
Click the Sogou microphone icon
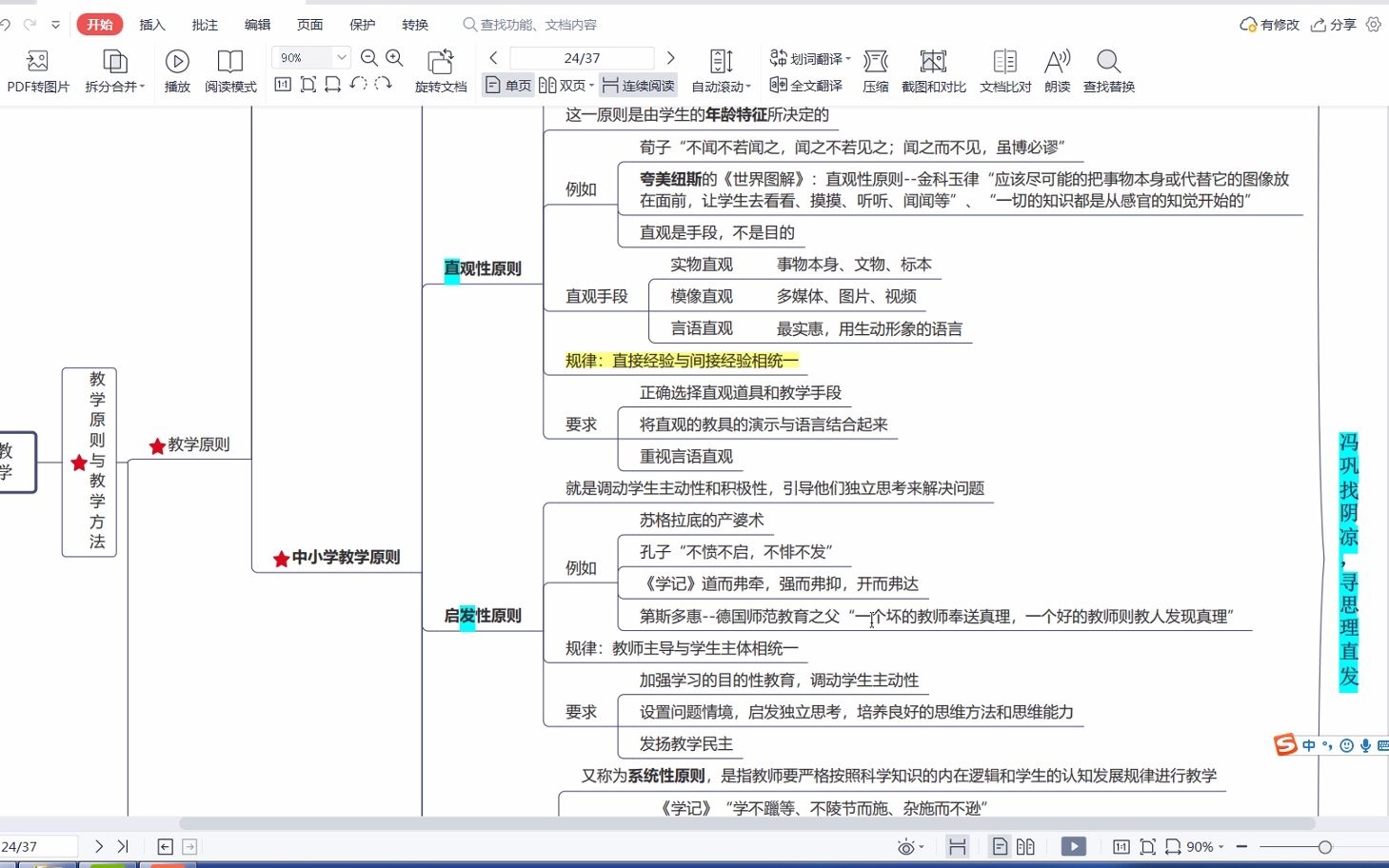(x=1365, y=745)
